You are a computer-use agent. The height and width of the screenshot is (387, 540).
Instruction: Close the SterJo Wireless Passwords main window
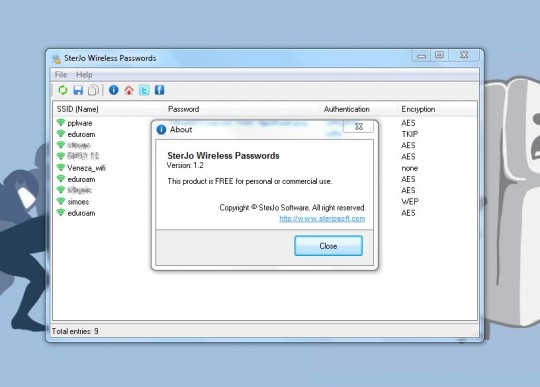click(x=464, y=55)
